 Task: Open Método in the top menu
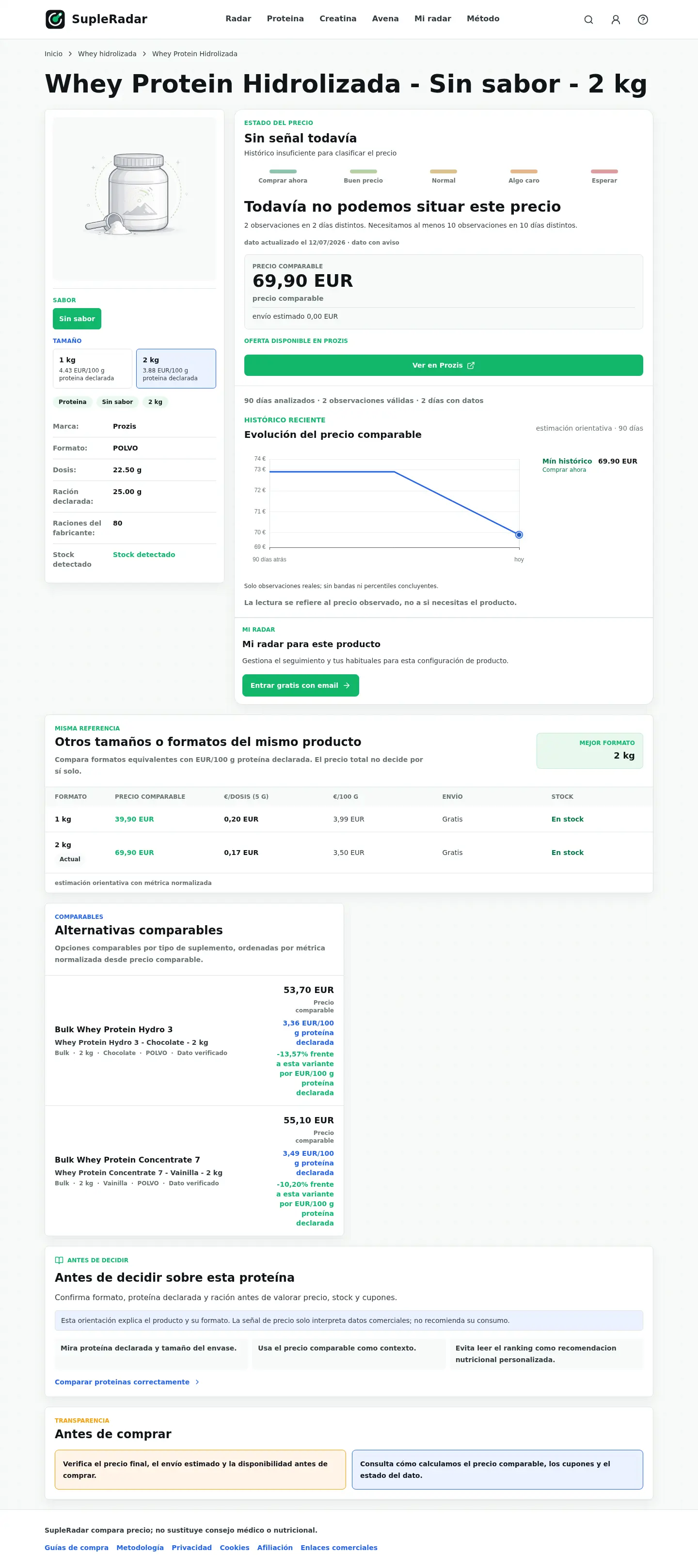483,19
